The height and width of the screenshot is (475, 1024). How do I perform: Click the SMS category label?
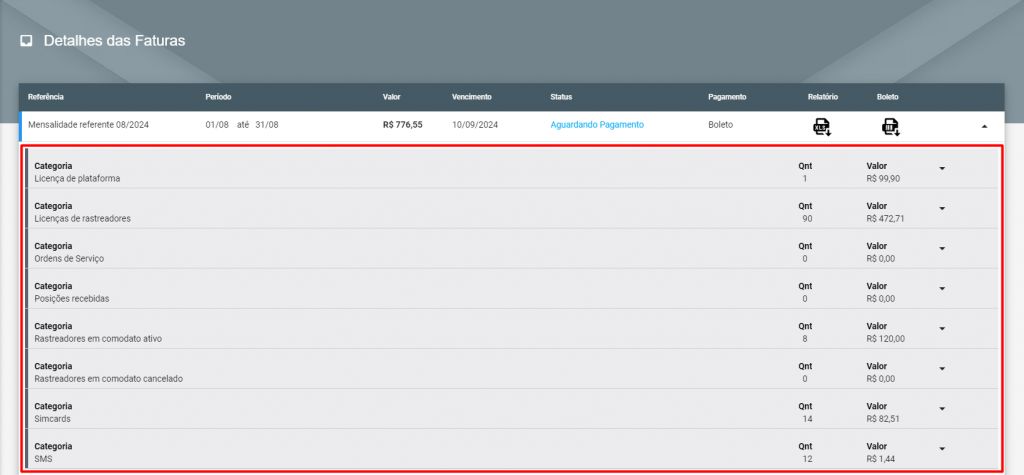point(43,459)
